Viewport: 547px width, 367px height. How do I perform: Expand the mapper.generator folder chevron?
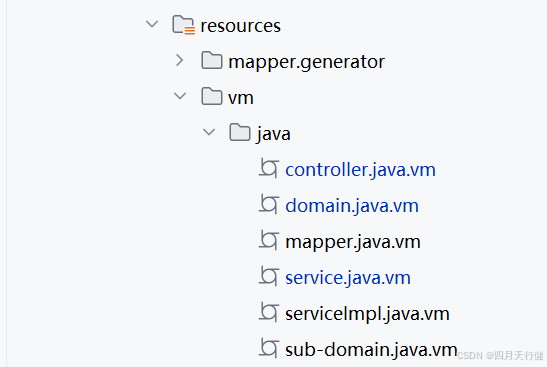tap(180, 60)
